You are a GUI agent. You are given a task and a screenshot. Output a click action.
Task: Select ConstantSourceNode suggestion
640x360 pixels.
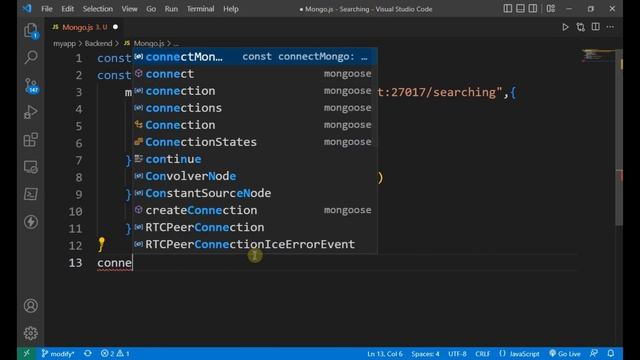coord(255,193)
